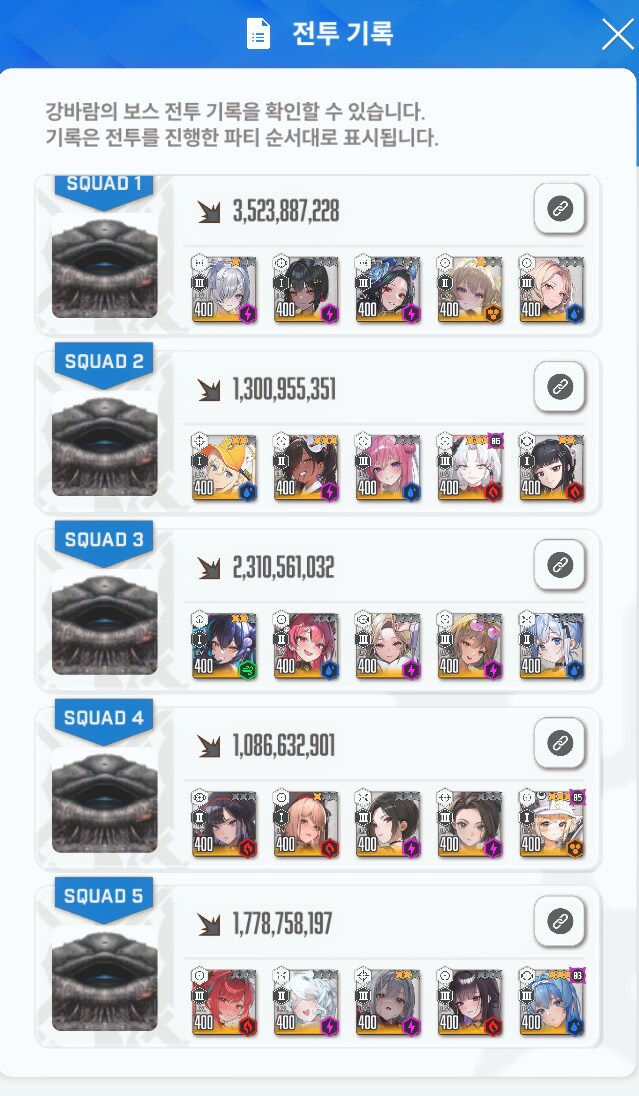Click Squad 4 damage icon beside 1,086,632,901
The image size is (639, 1096).
(x=208, y=746)
